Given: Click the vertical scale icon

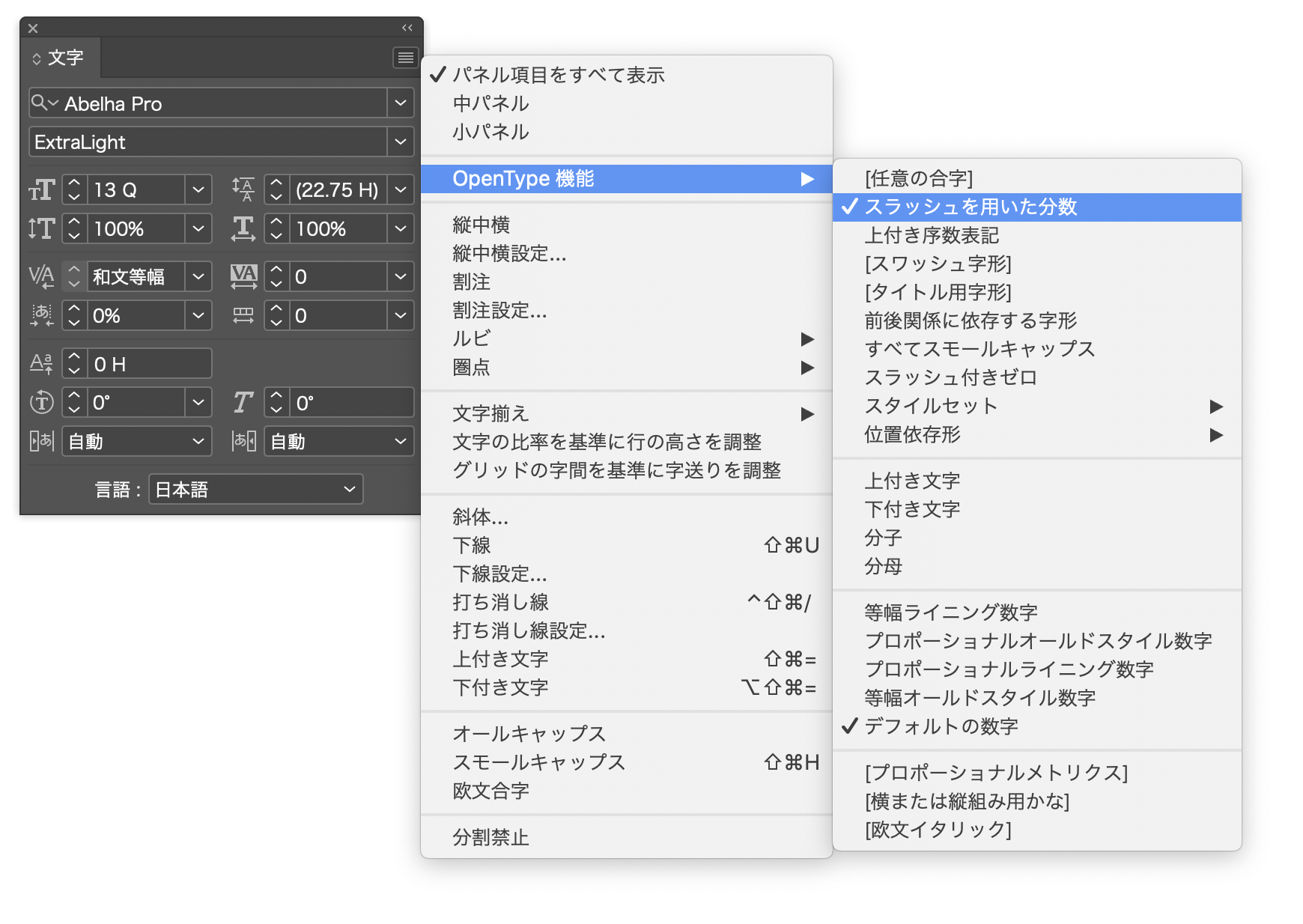Looking at the screenshot, I should 42,229.
